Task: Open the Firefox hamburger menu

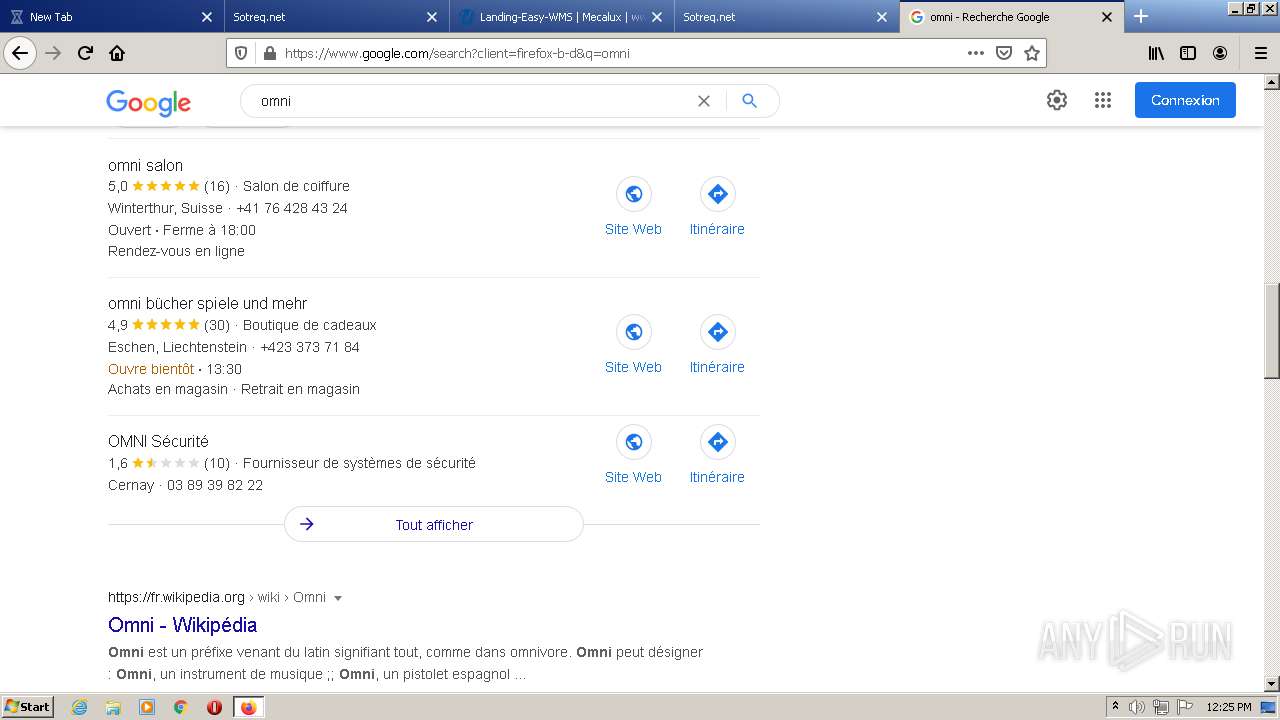Action: 1260,53
